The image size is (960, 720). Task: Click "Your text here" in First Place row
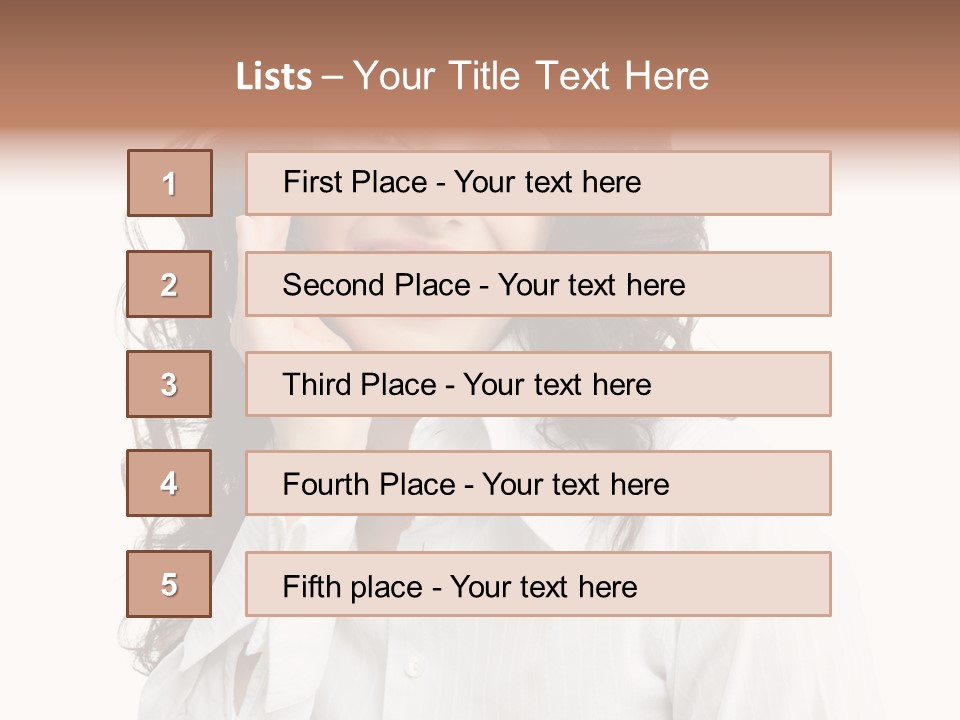(x=547, y=182)
